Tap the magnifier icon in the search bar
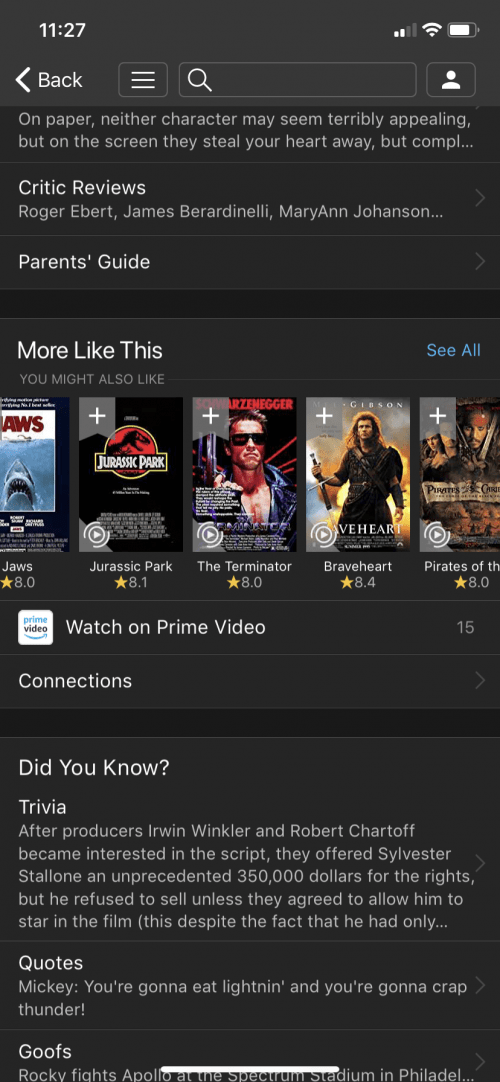 (199, 80)
